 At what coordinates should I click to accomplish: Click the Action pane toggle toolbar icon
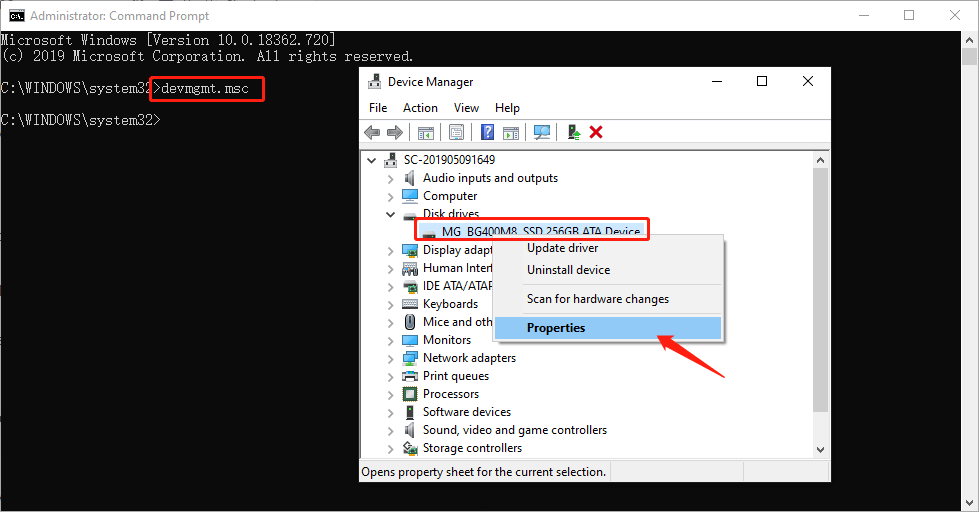click(511, 132)
